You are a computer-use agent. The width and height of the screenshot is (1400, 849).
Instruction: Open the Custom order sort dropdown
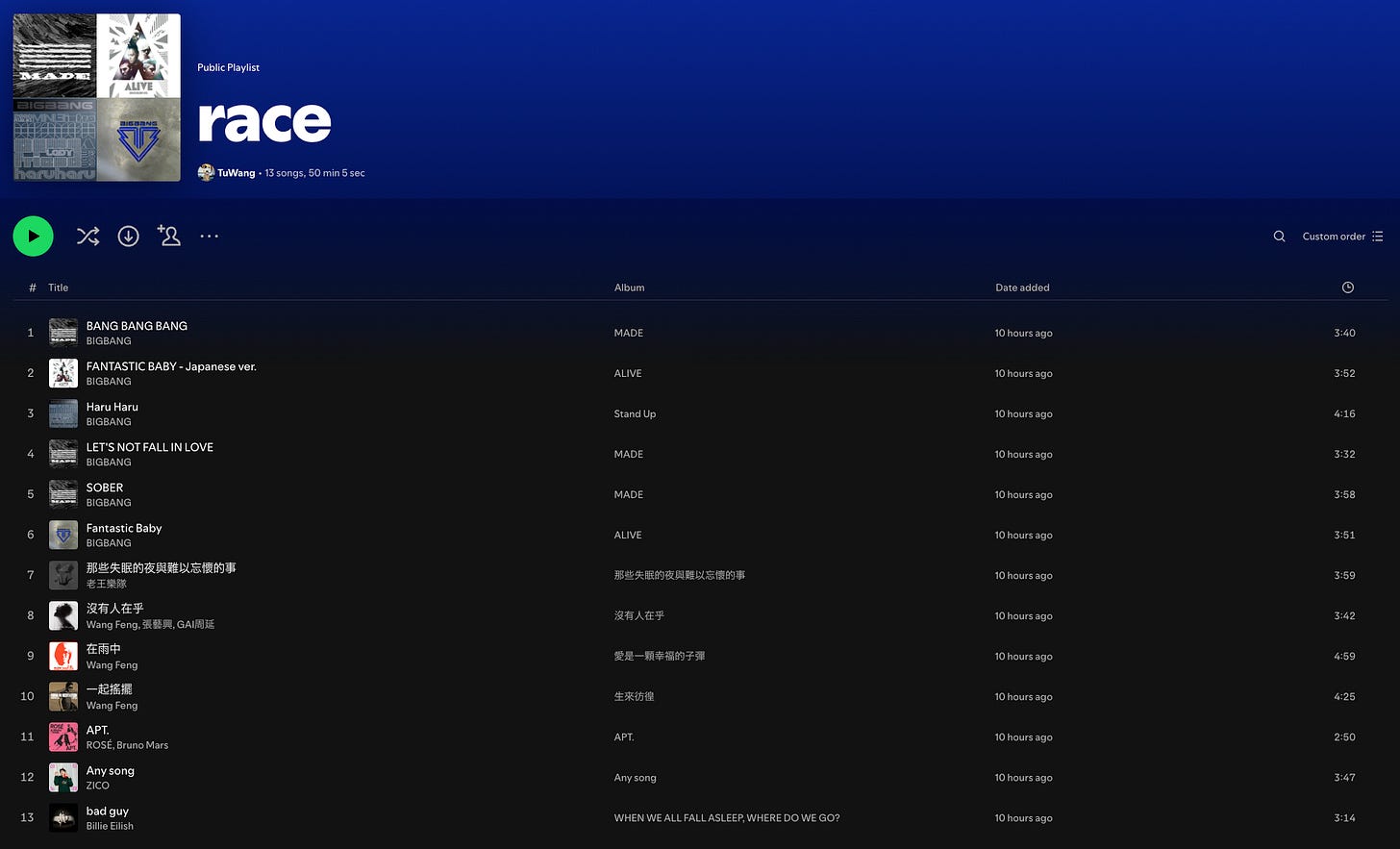click(x=1342, y=237)
